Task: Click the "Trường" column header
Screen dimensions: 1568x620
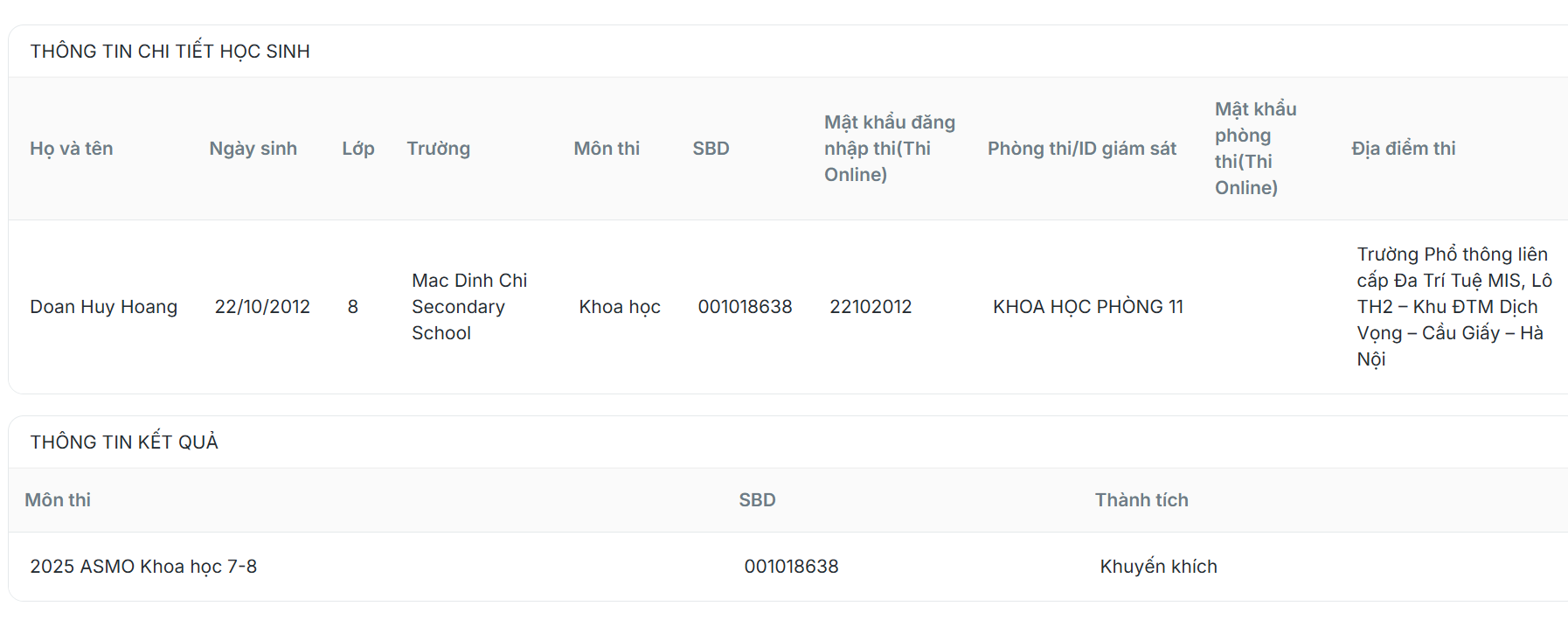Action: click(x=438, y=149)
